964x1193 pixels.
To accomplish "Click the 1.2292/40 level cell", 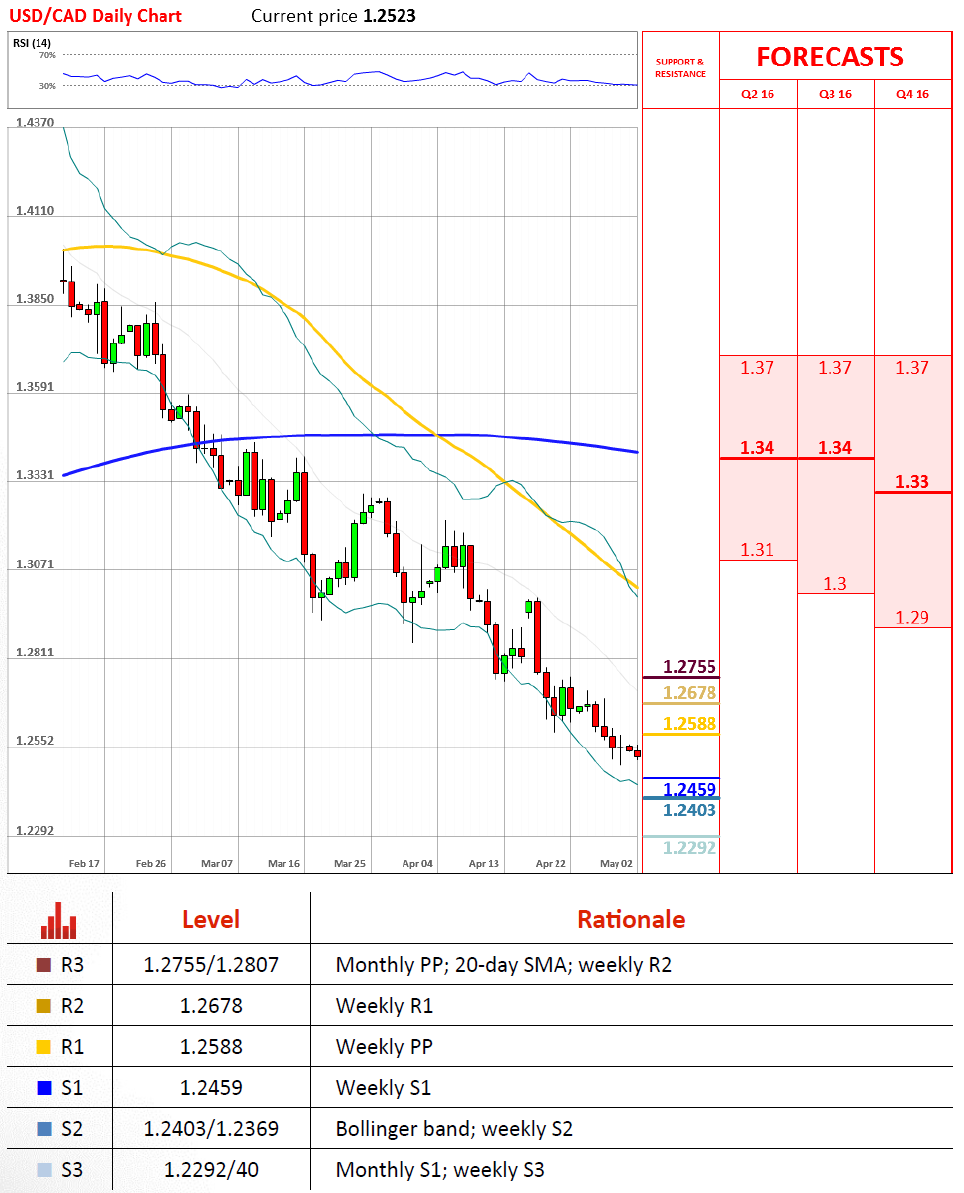I will 212,1170.
